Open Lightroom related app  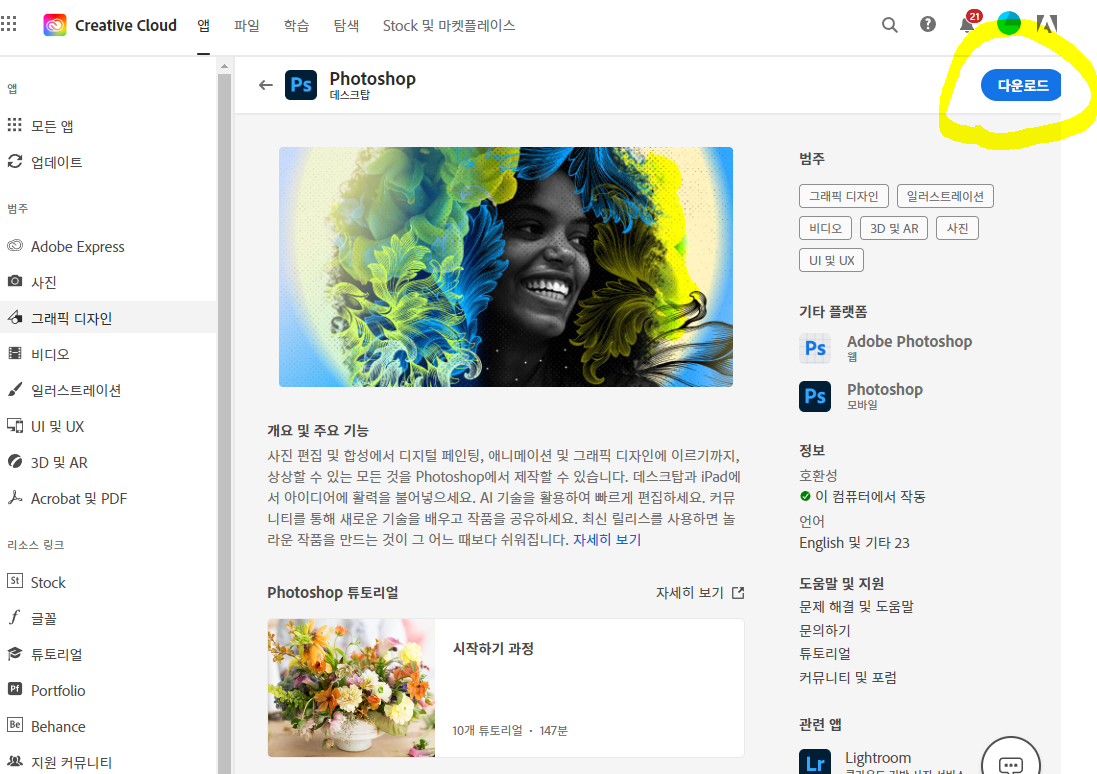click(882, 761)
